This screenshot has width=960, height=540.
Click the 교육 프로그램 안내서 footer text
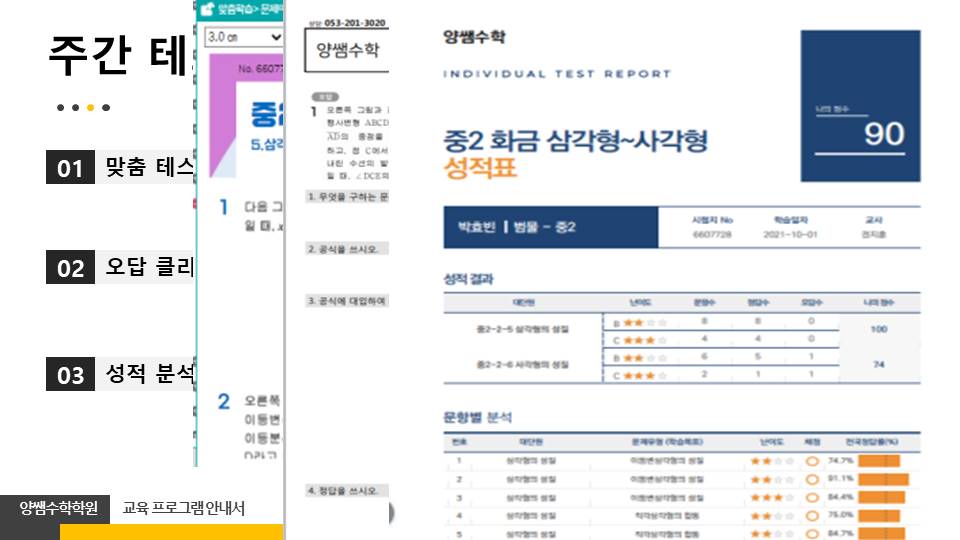[x=183, y=508]
